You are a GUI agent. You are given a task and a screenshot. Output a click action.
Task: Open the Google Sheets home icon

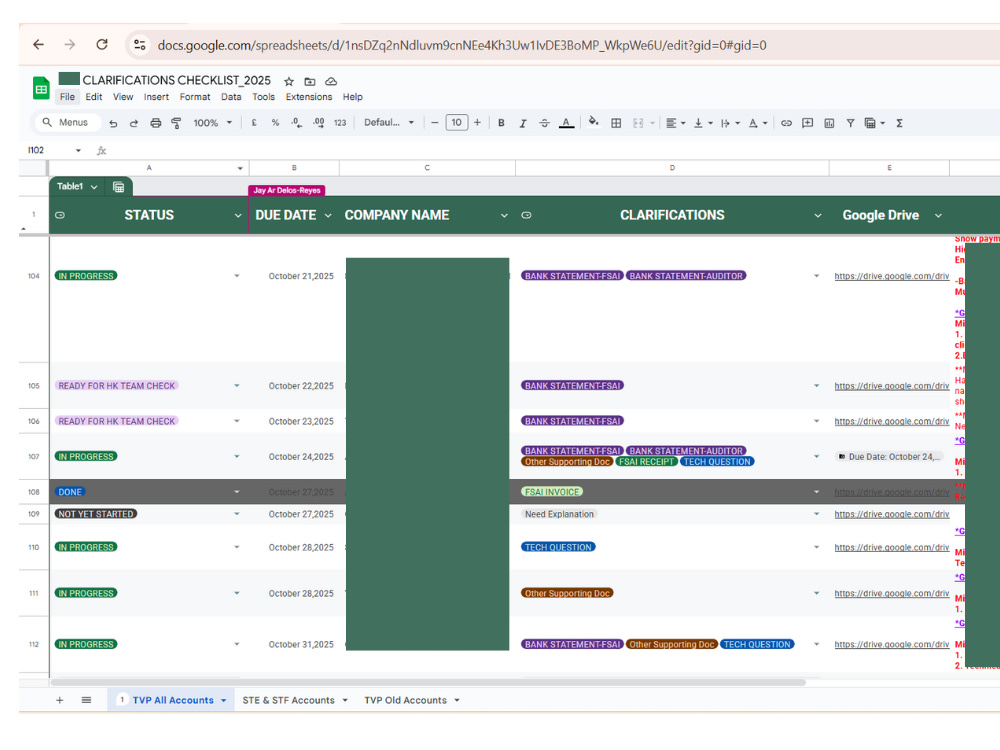tap(41, 88)
